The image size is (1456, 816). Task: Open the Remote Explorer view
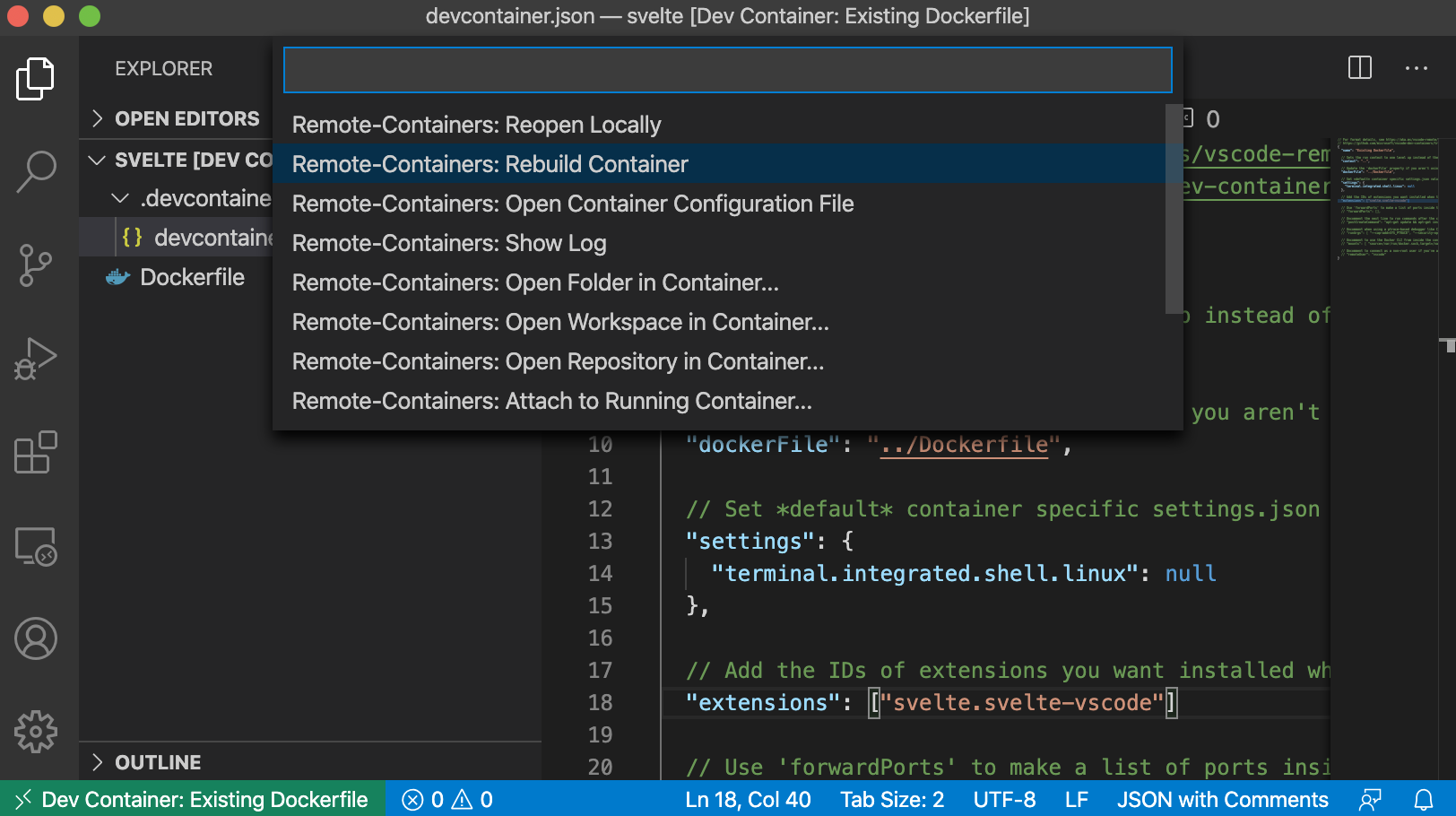[x=36, y=546]
